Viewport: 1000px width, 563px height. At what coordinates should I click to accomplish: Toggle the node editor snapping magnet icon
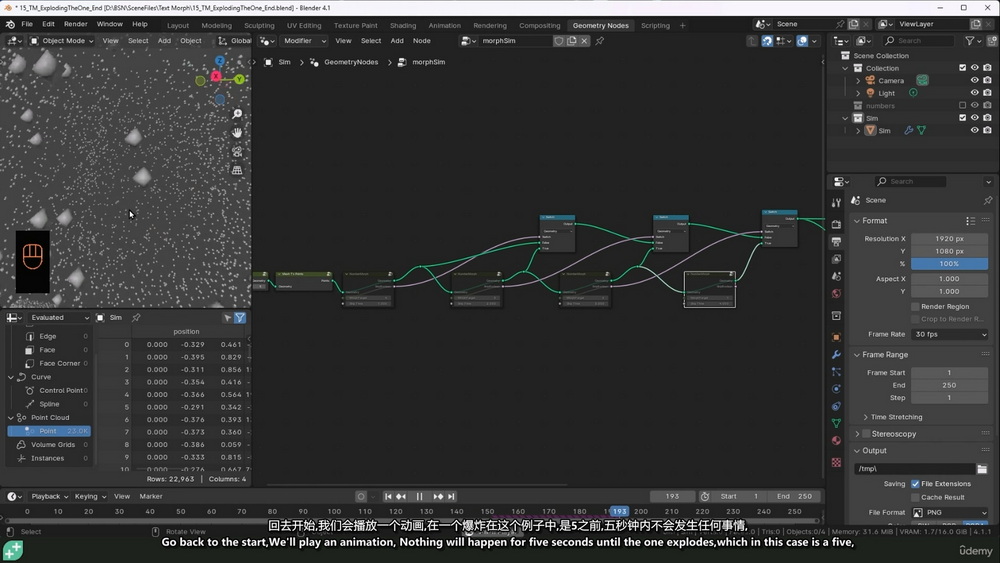[767, 41]
